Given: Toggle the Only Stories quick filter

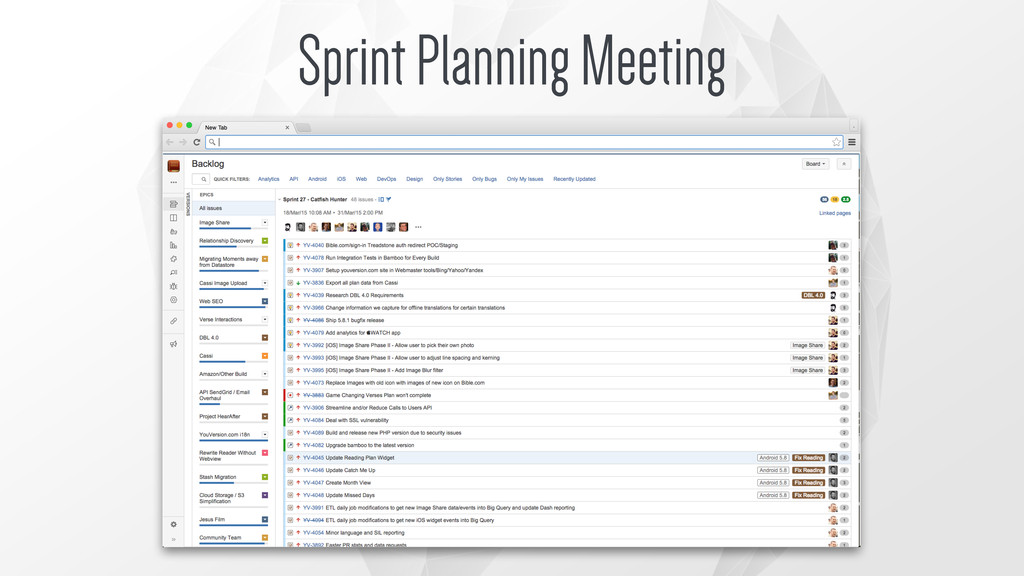Looking at the screenshot, I should [x=447, y=179].
